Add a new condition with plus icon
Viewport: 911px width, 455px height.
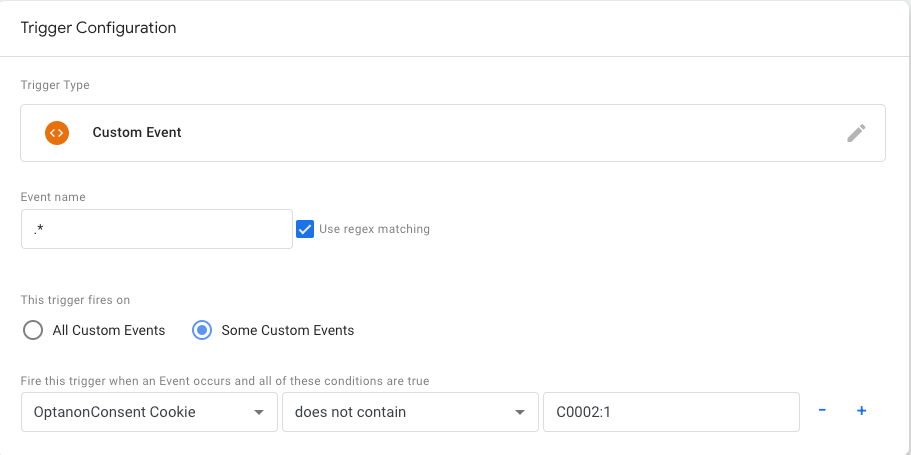point(861,411)
